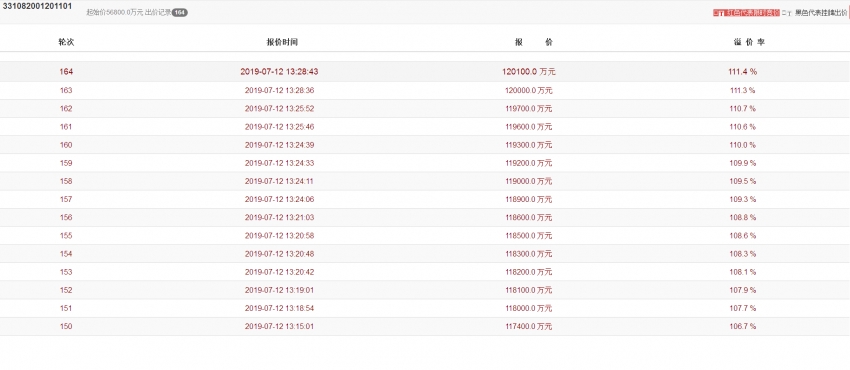Click the bid 120000.0 万元
The image size is (850, 370).
tap(528, 90)
